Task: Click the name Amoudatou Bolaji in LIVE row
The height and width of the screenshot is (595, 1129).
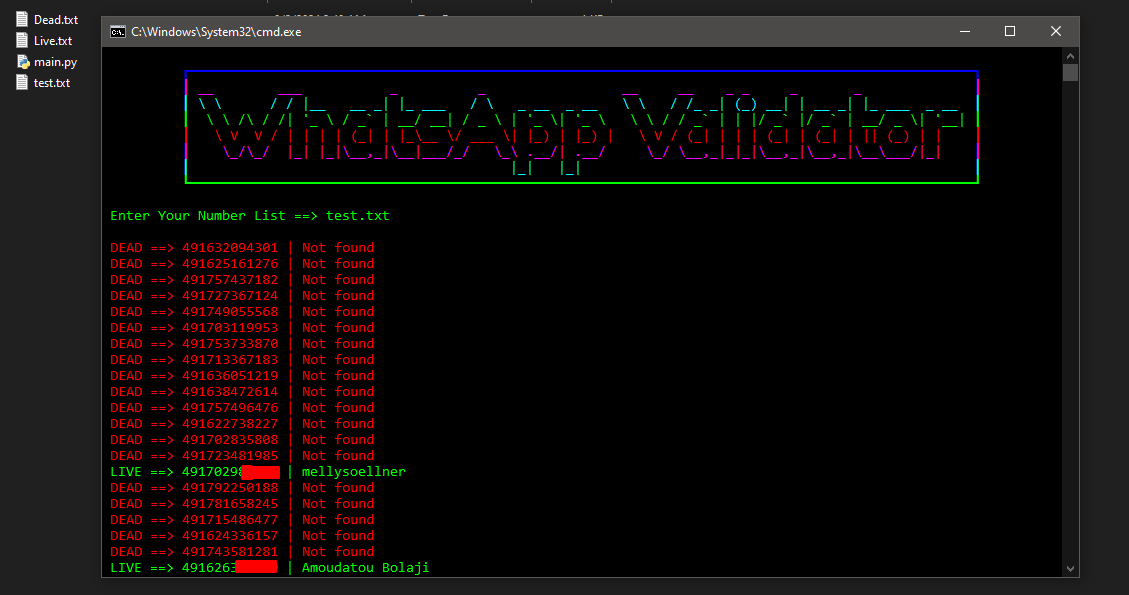Action: 365,568
